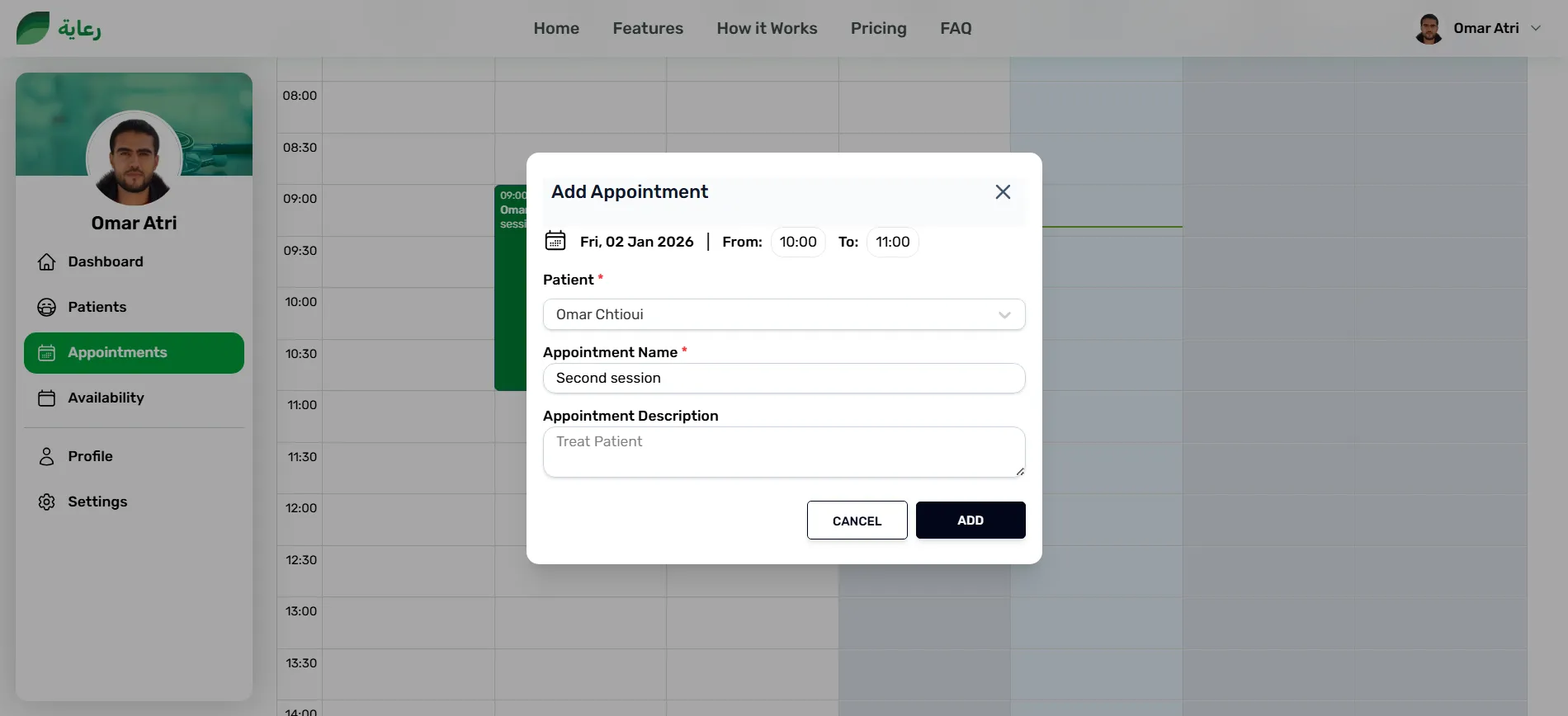Open the Patient dropdown showing Omar Chtioui

pyautogui.click(x=784, y=314)
